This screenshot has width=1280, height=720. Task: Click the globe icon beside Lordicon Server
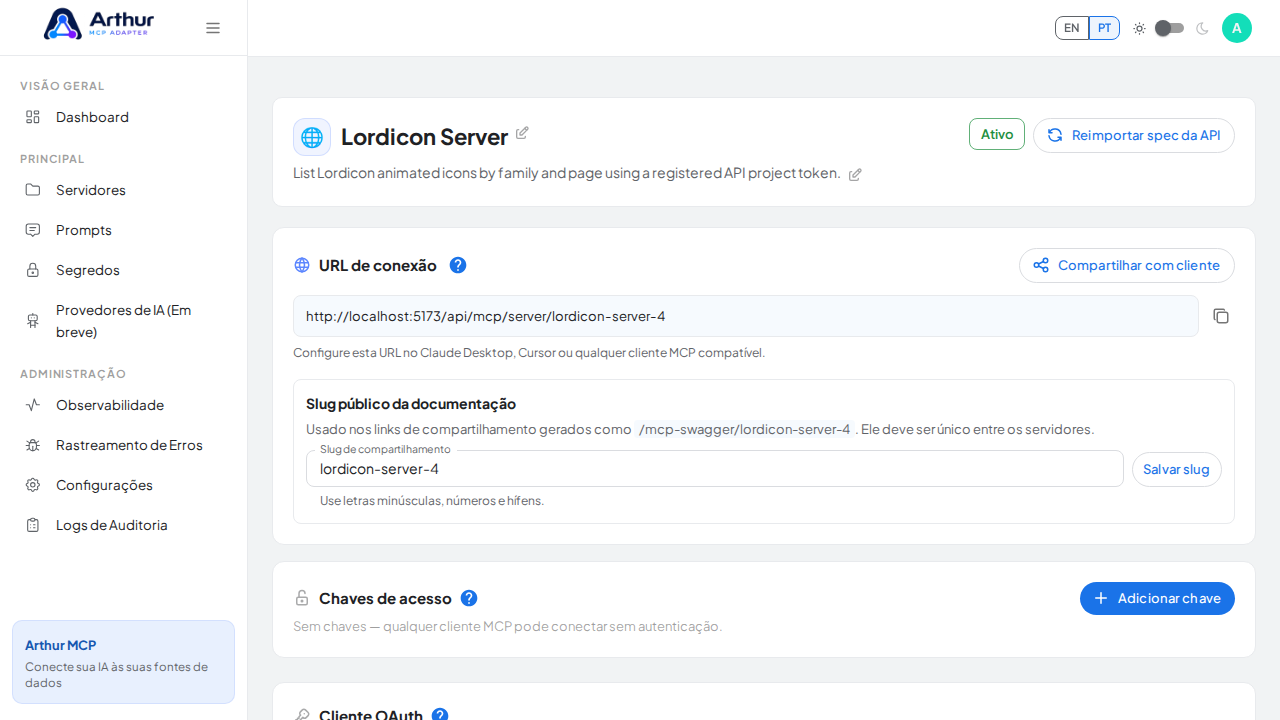(312, 137)
